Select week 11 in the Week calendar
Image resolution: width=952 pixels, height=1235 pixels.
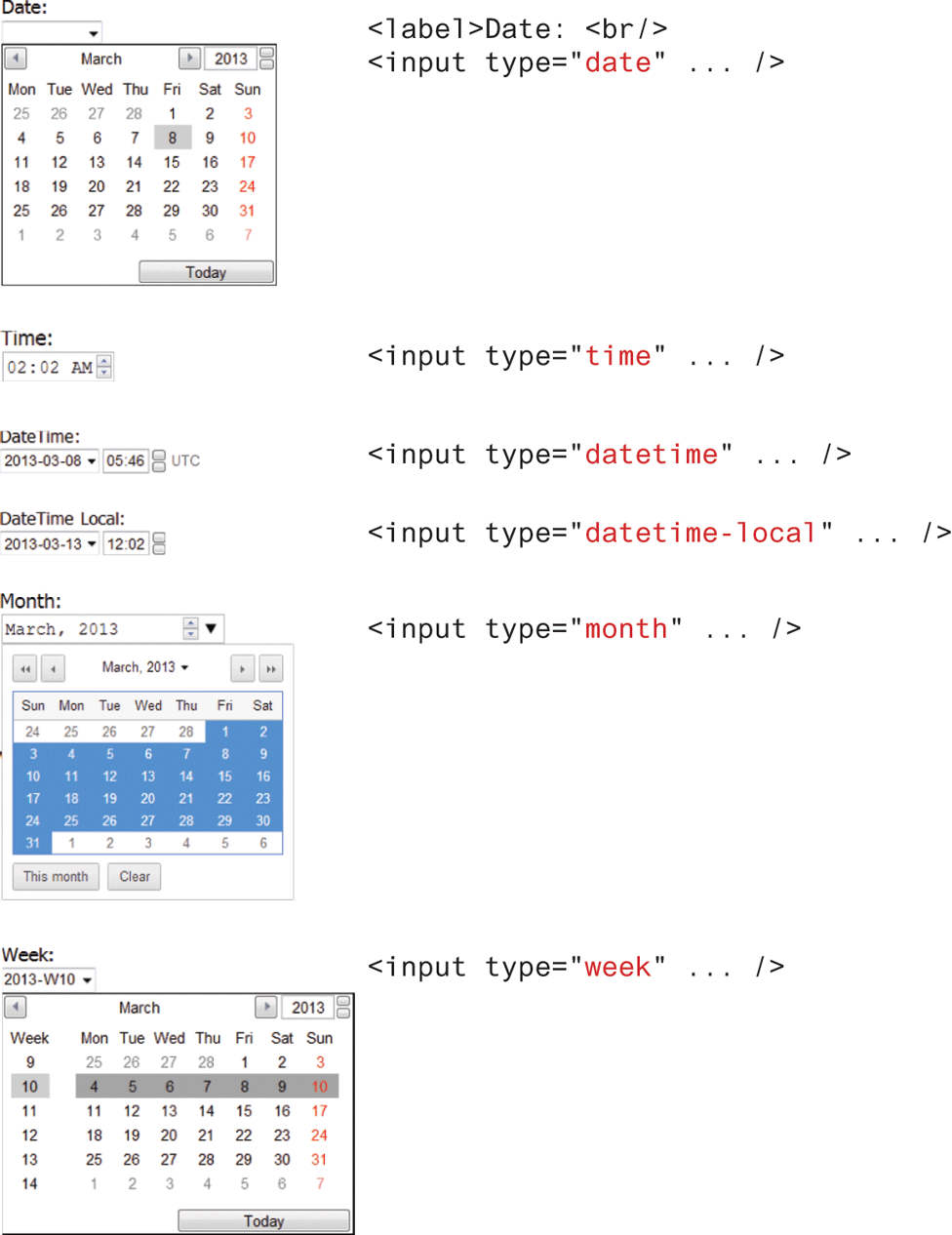click(29, 1111)
